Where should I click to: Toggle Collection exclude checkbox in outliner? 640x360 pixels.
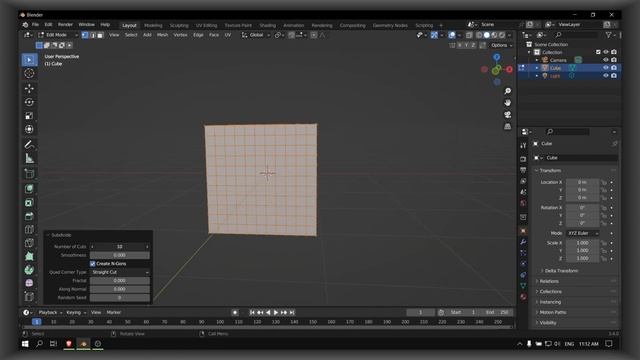coord(598,52)
